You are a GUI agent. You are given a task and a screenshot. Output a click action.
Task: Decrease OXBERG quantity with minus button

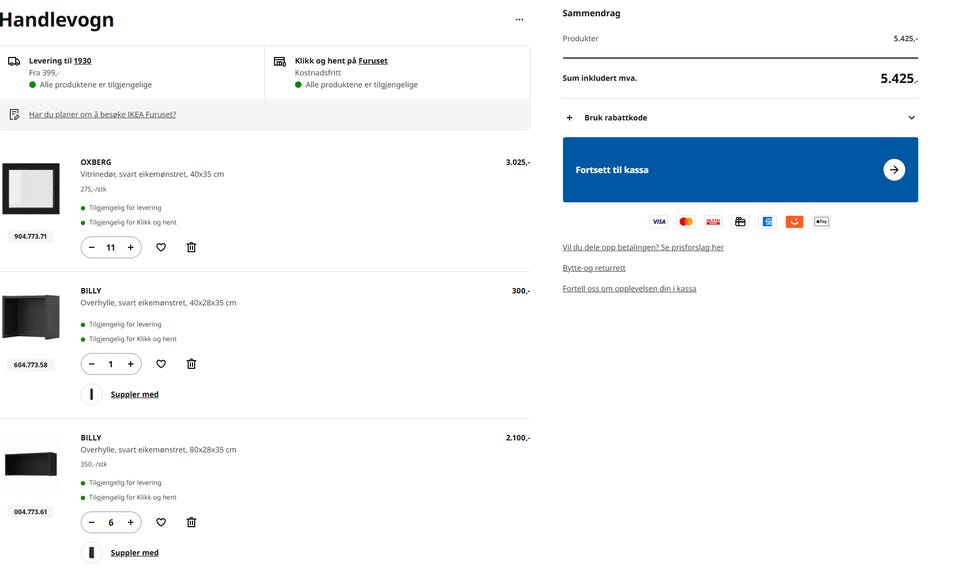pos(92,247)
